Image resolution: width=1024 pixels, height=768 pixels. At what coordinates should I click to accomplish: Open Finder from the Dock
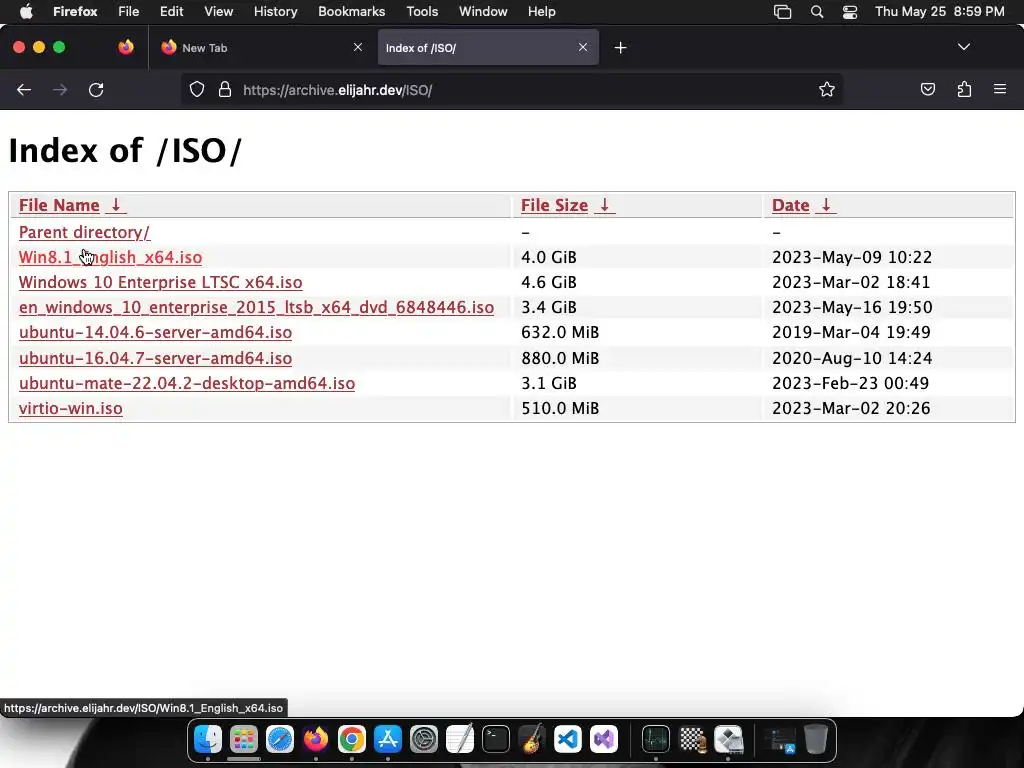point(208,739)
